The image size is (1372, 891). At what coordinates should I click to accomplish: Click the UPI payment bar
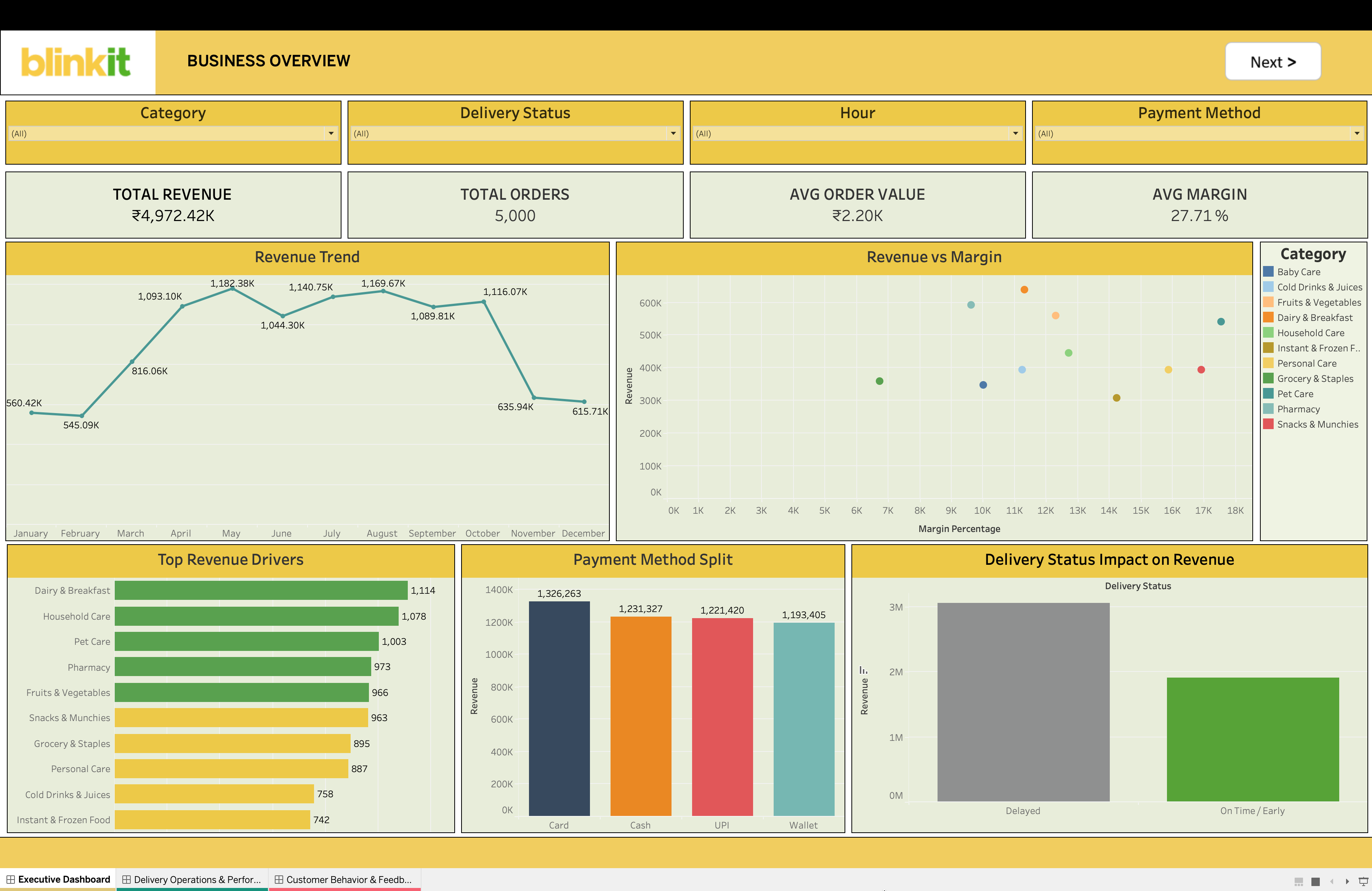coord(722,717)
